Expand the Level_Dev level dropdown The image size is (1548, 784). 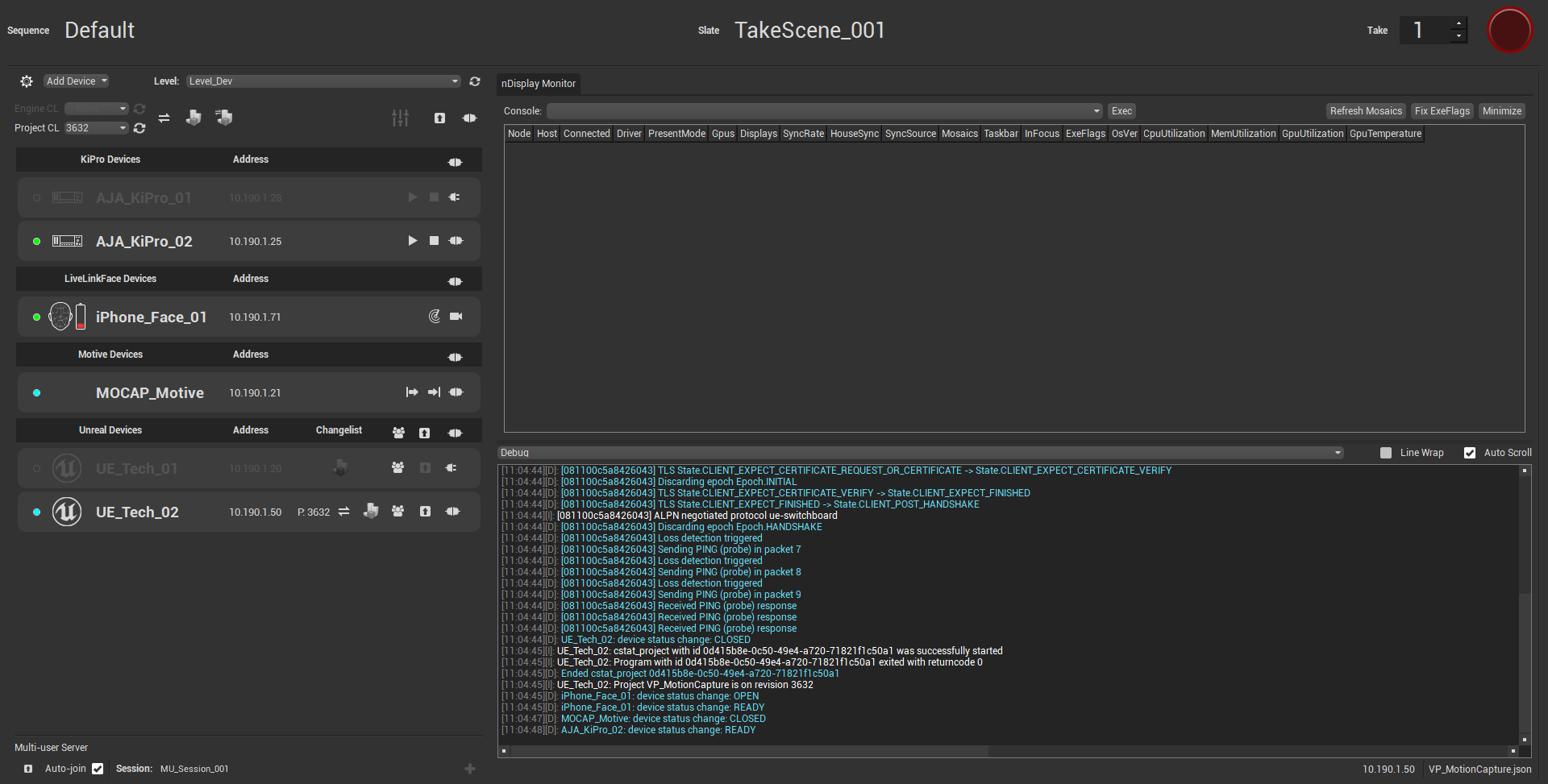click(322, 81)
